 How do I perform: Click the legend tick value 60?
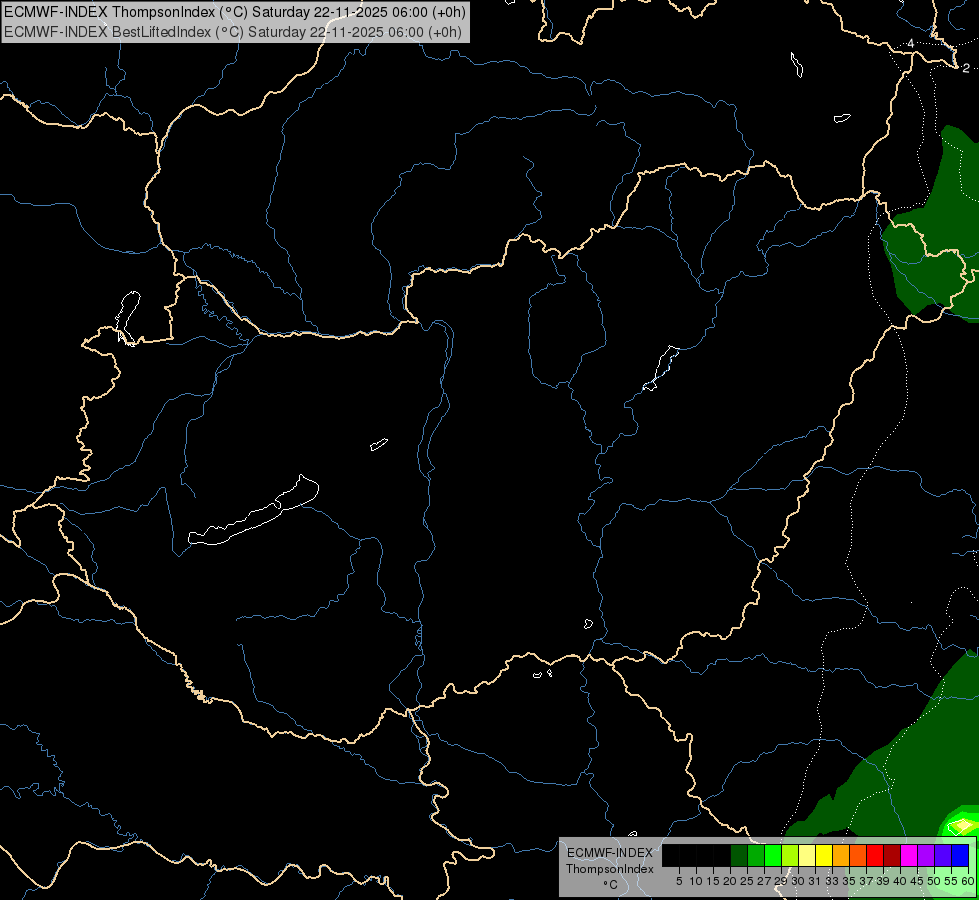968,881
